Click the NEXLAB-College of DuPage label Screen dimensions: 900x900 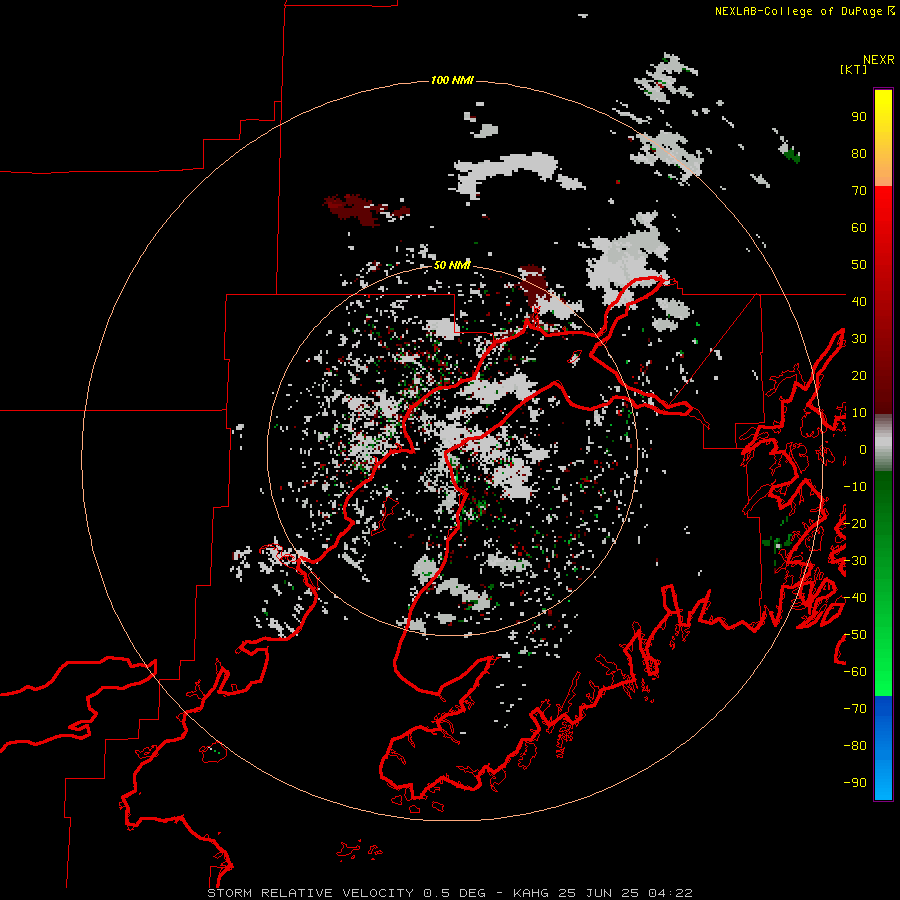800,11
